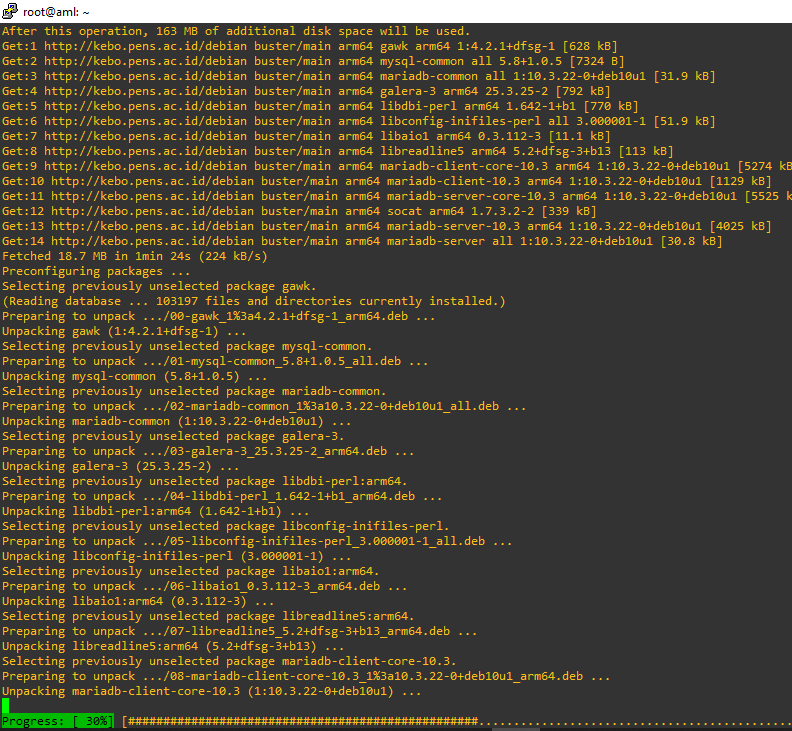
Task: Click the 'Unpacking galera-3' line
Action: click(120, 466)
